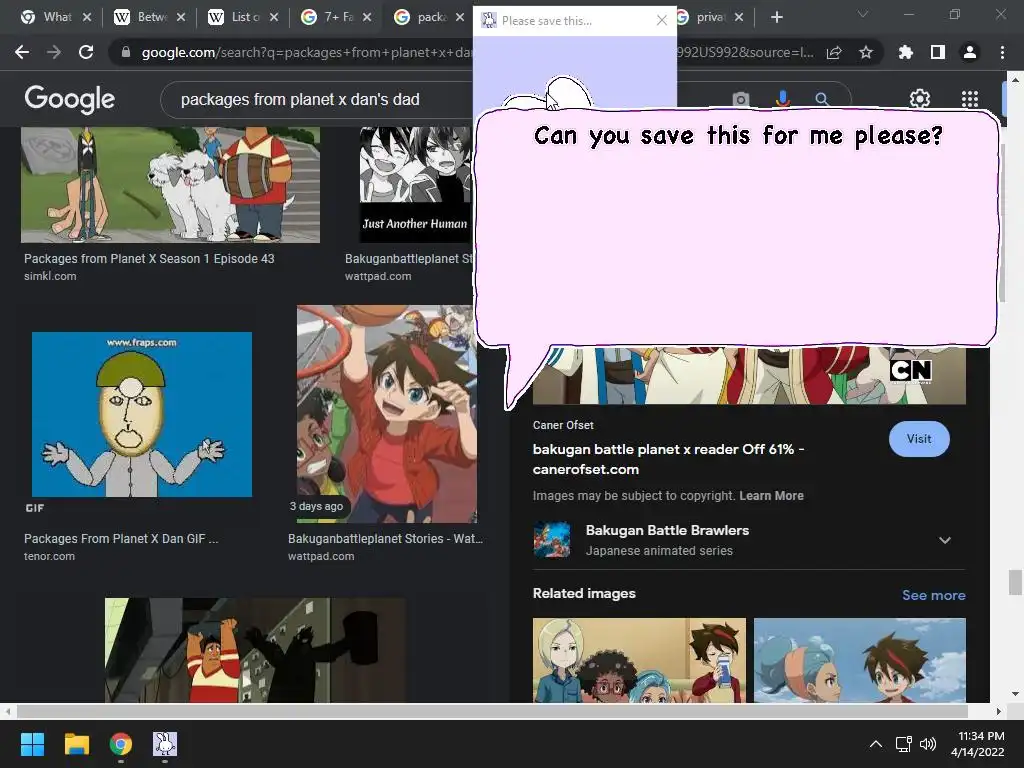Open the network status tray icon
Image resolution: width=1024 pixels, height=768 pixels.
click(904, 744)
